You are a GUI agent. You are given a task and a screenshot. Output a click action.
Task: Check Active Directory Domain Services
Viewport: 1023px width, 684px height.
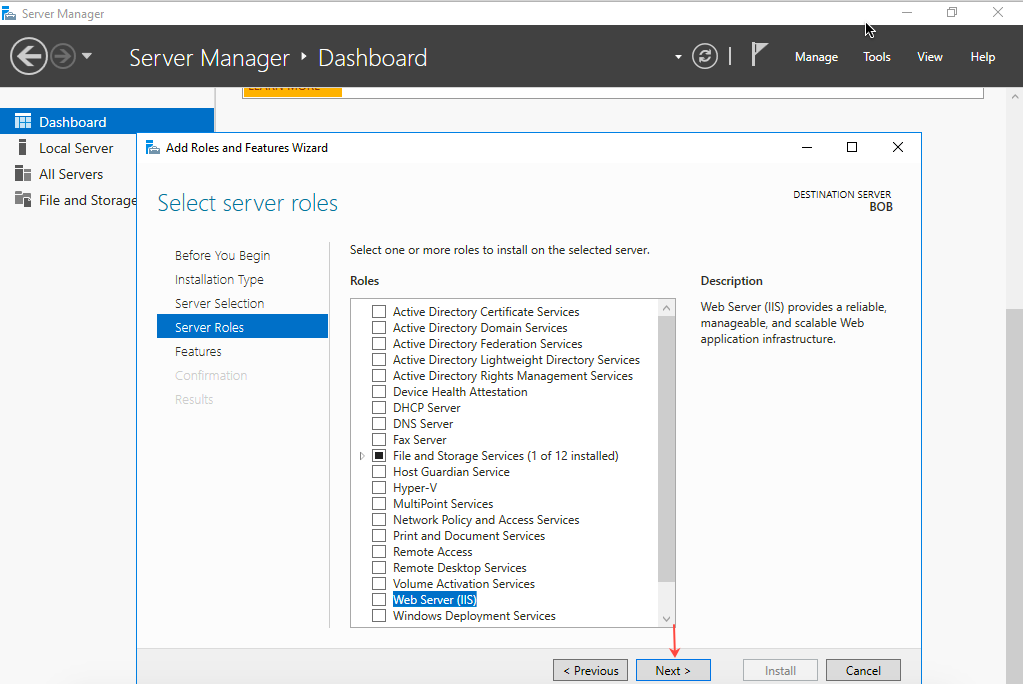tap(378, 328)
